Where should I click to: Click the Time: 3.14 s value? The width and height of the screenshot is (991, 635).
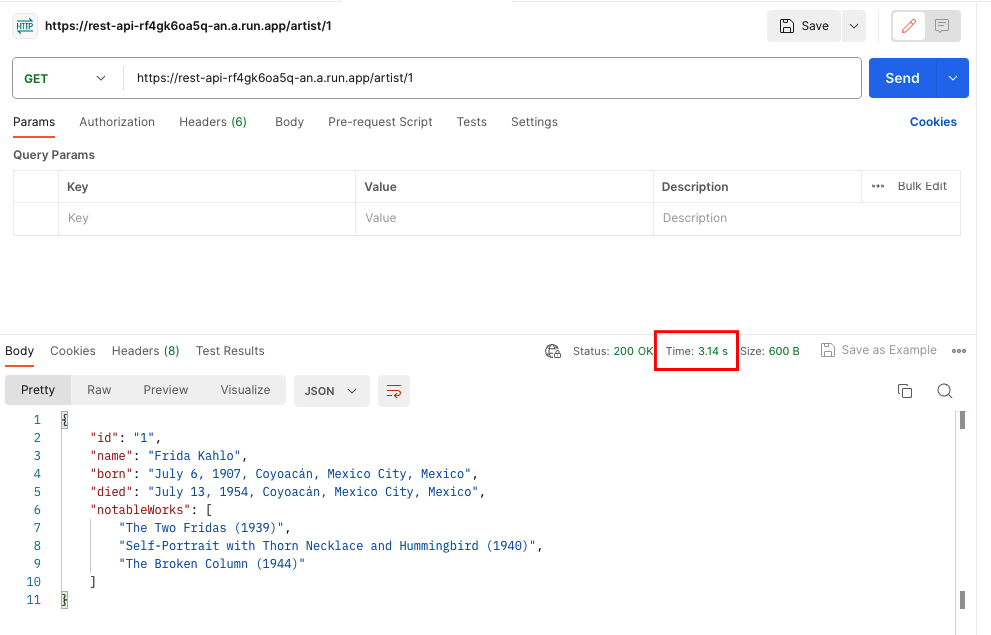pos(696,351)
